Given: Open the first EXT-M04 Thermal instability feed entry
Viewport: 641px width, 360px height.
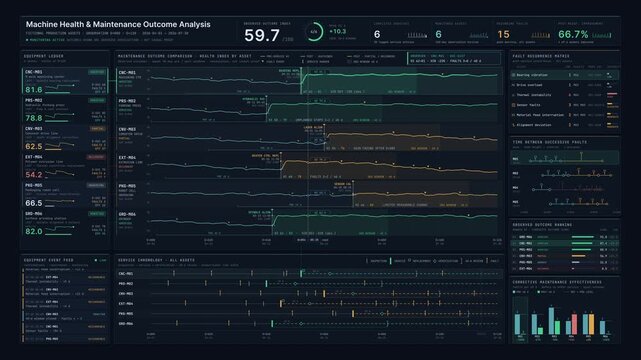Looking at the screenshot, I should (65, 280).
